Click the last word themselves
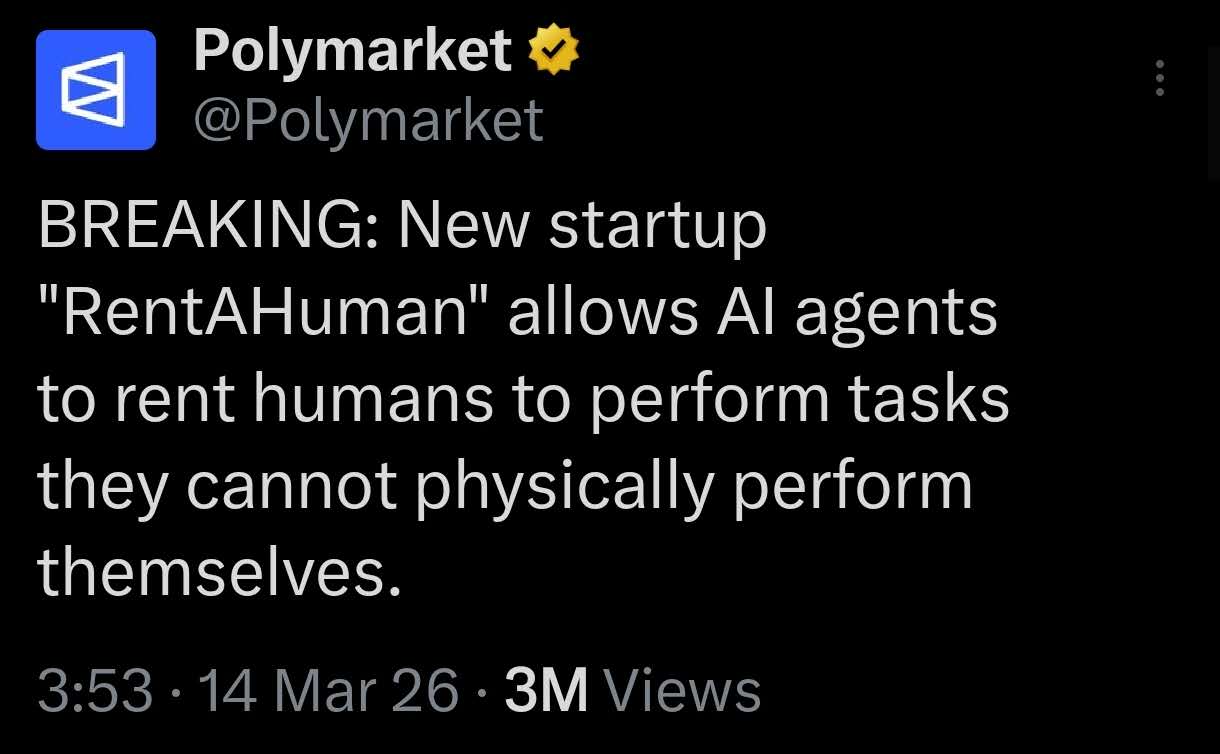1220x754 pixels. coord(210,572)
